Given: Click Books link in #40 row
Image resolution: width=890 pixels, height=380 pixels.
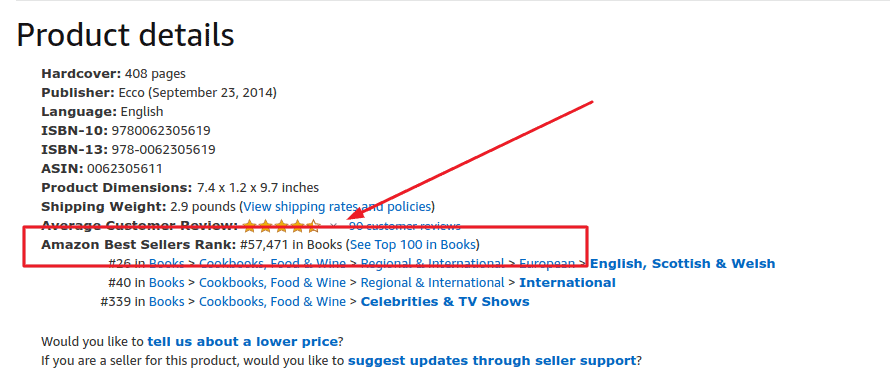Looking at the screenshot, I should 166,282.
